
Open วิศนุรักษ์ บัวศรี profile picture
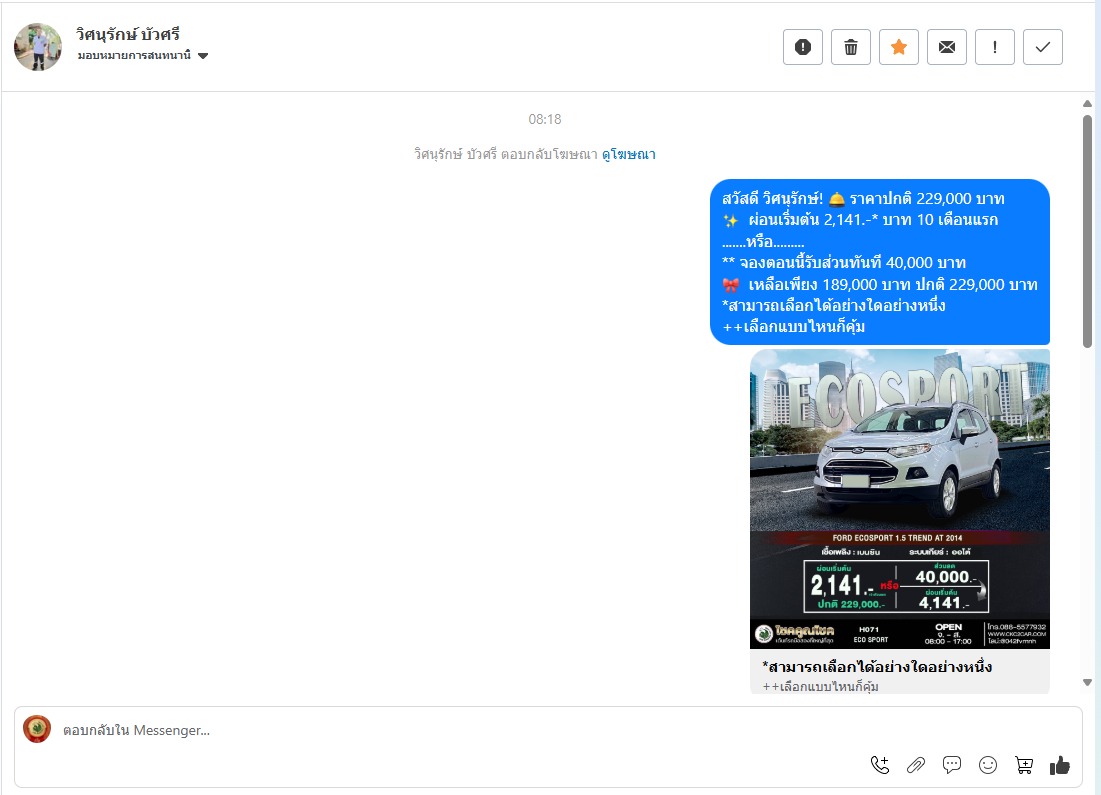coord(38,47)
